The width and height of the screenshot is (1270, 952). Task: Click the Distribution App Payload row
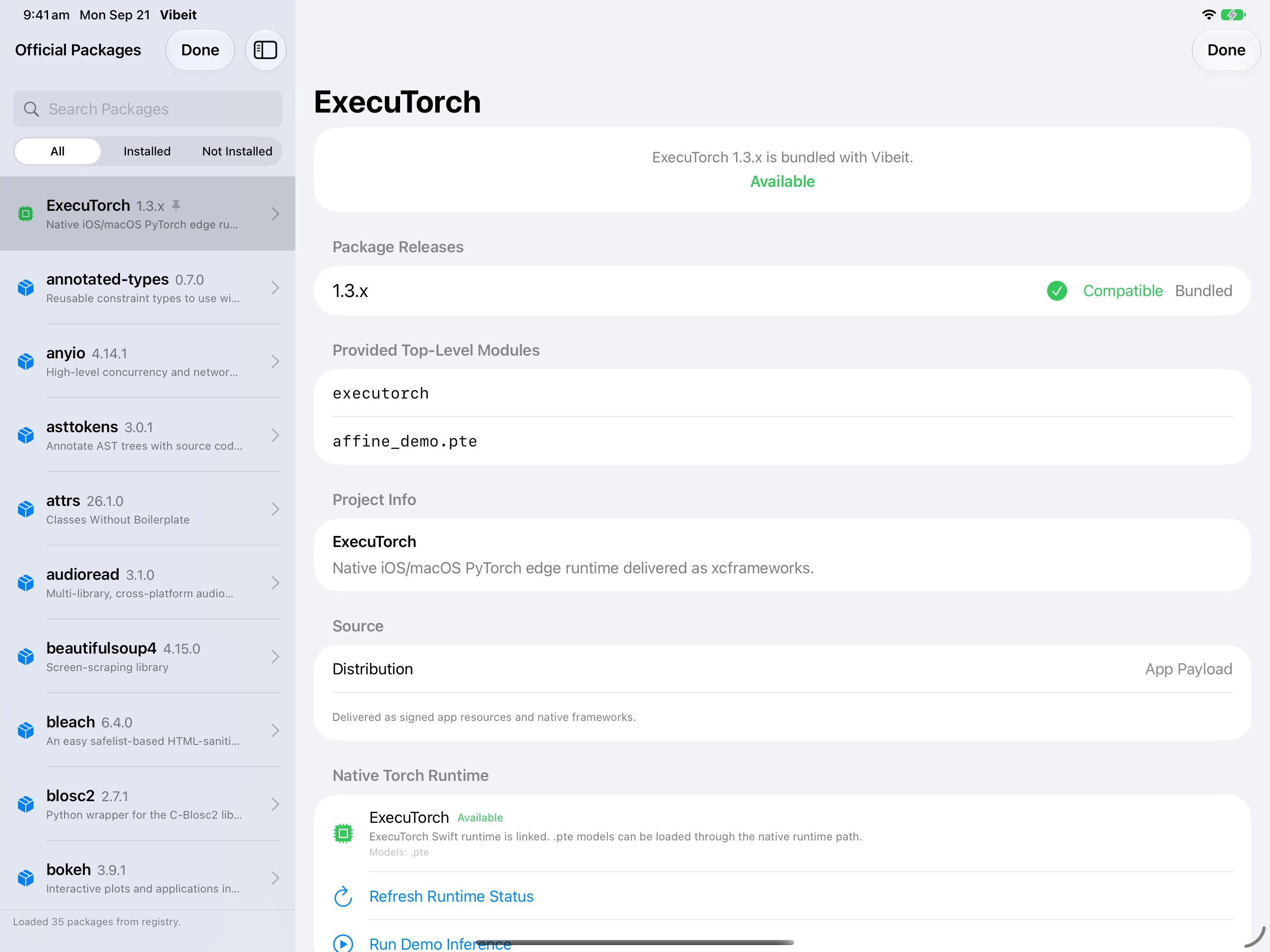[x=782, y=669]
